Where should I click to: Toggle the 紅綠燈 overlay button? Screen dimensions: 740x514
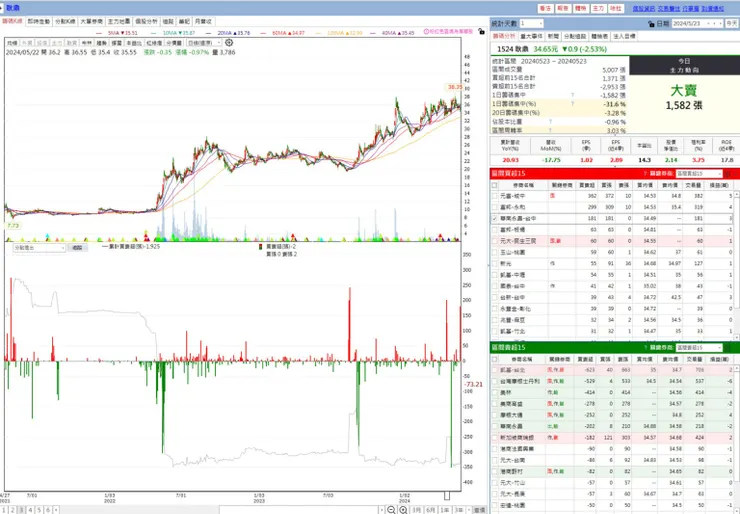(154, 43)
